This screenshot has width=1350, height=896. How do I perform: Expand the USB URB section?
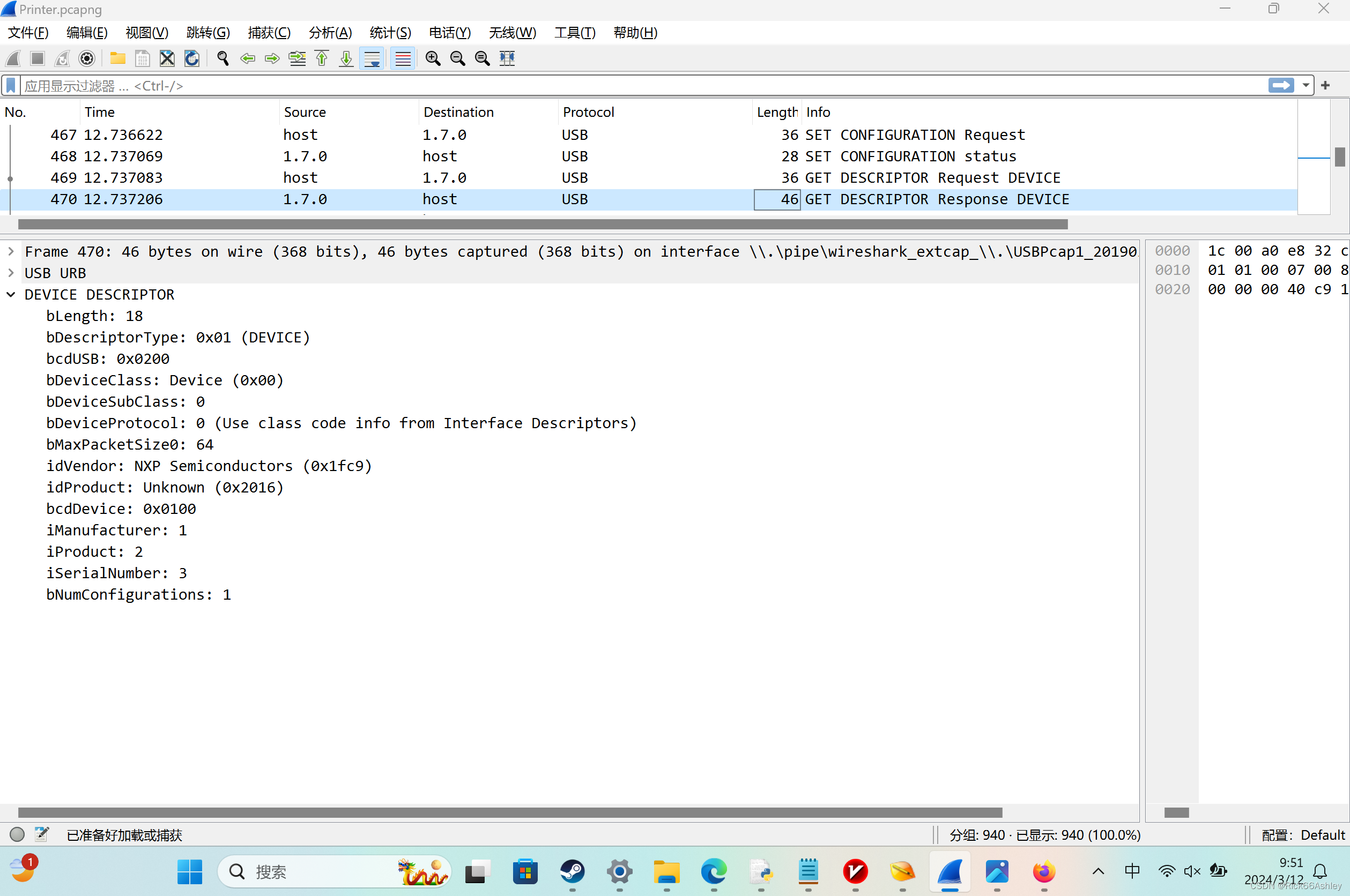click(11, 273)
